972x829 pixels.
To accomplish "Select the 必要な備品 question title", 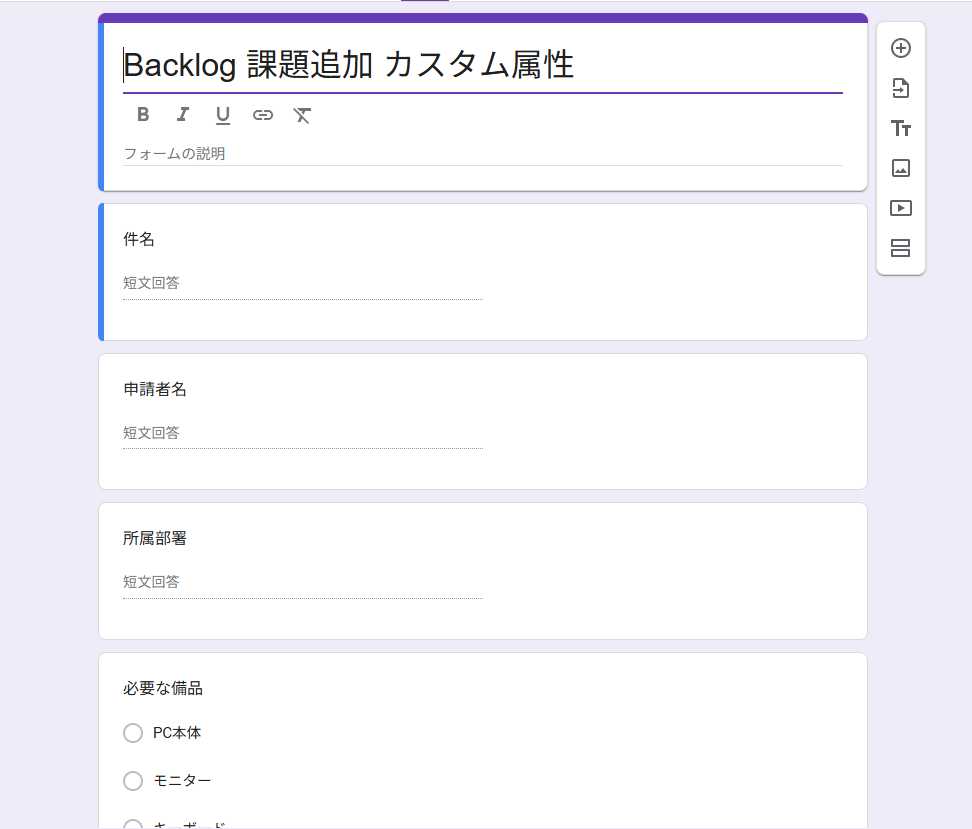I will [162, 688].
